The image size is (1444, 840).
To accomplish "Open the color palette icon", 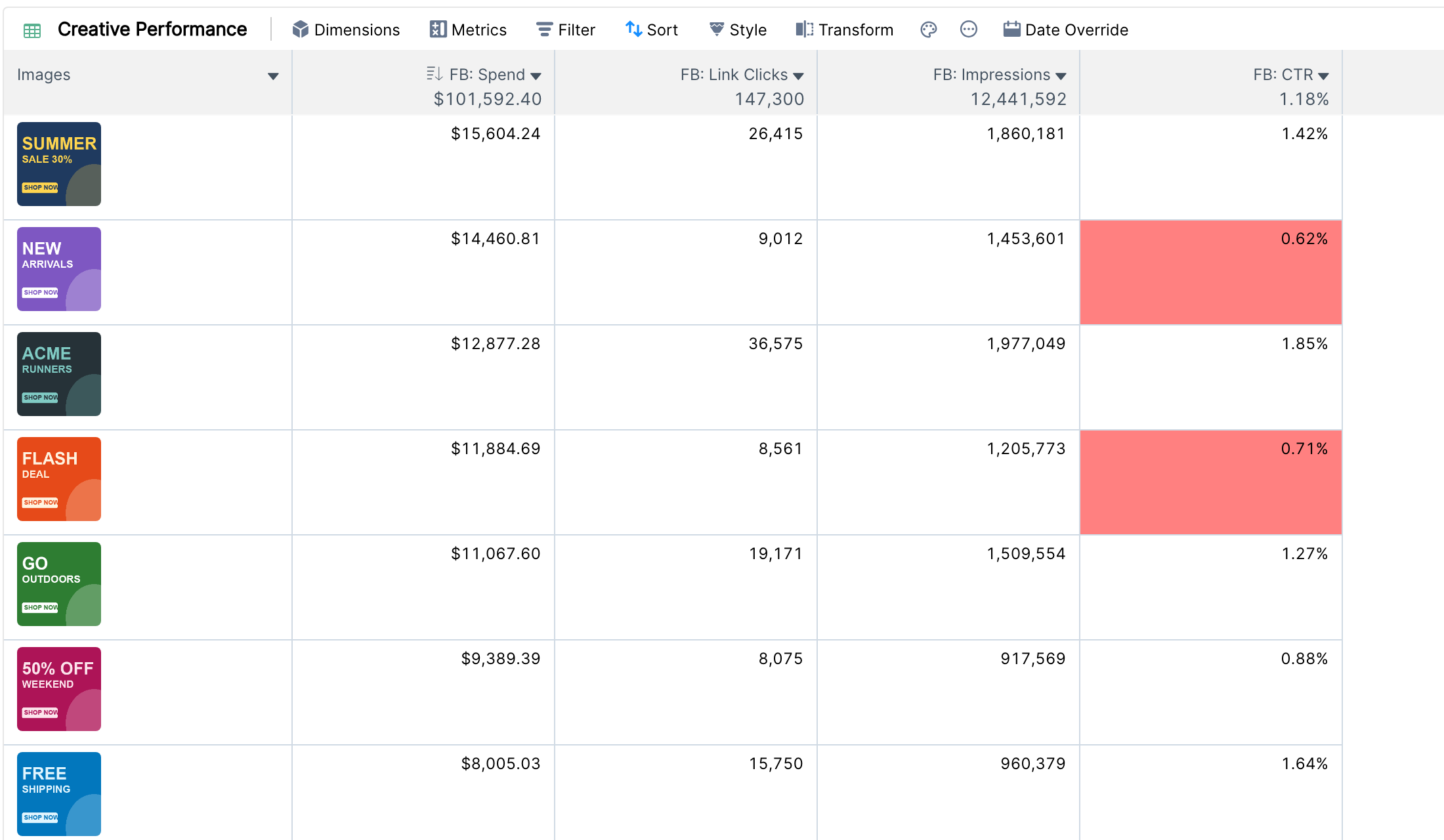I will 929,30.
